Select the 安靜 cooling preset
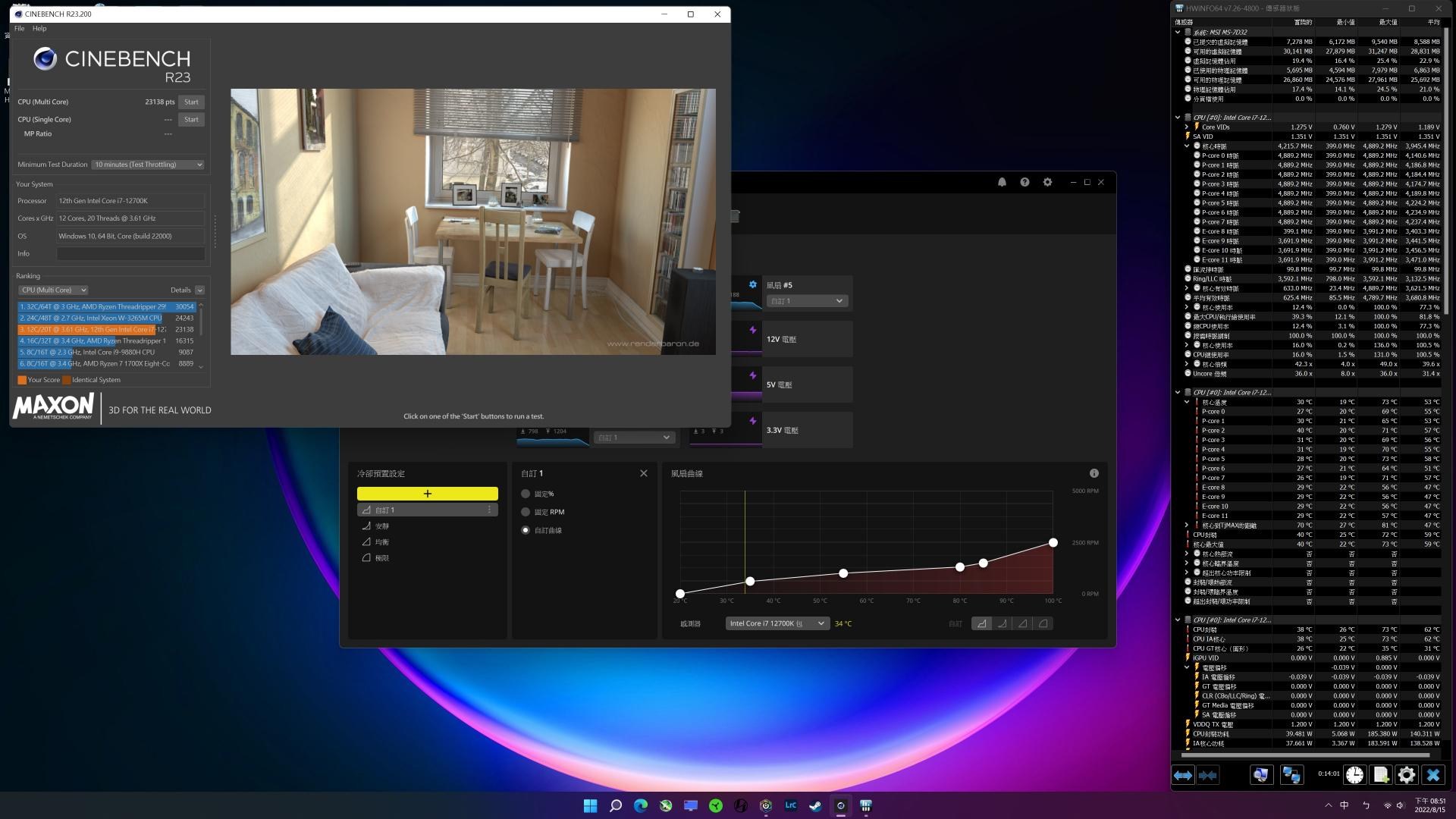1456x819 pixels. click(428, 526)
